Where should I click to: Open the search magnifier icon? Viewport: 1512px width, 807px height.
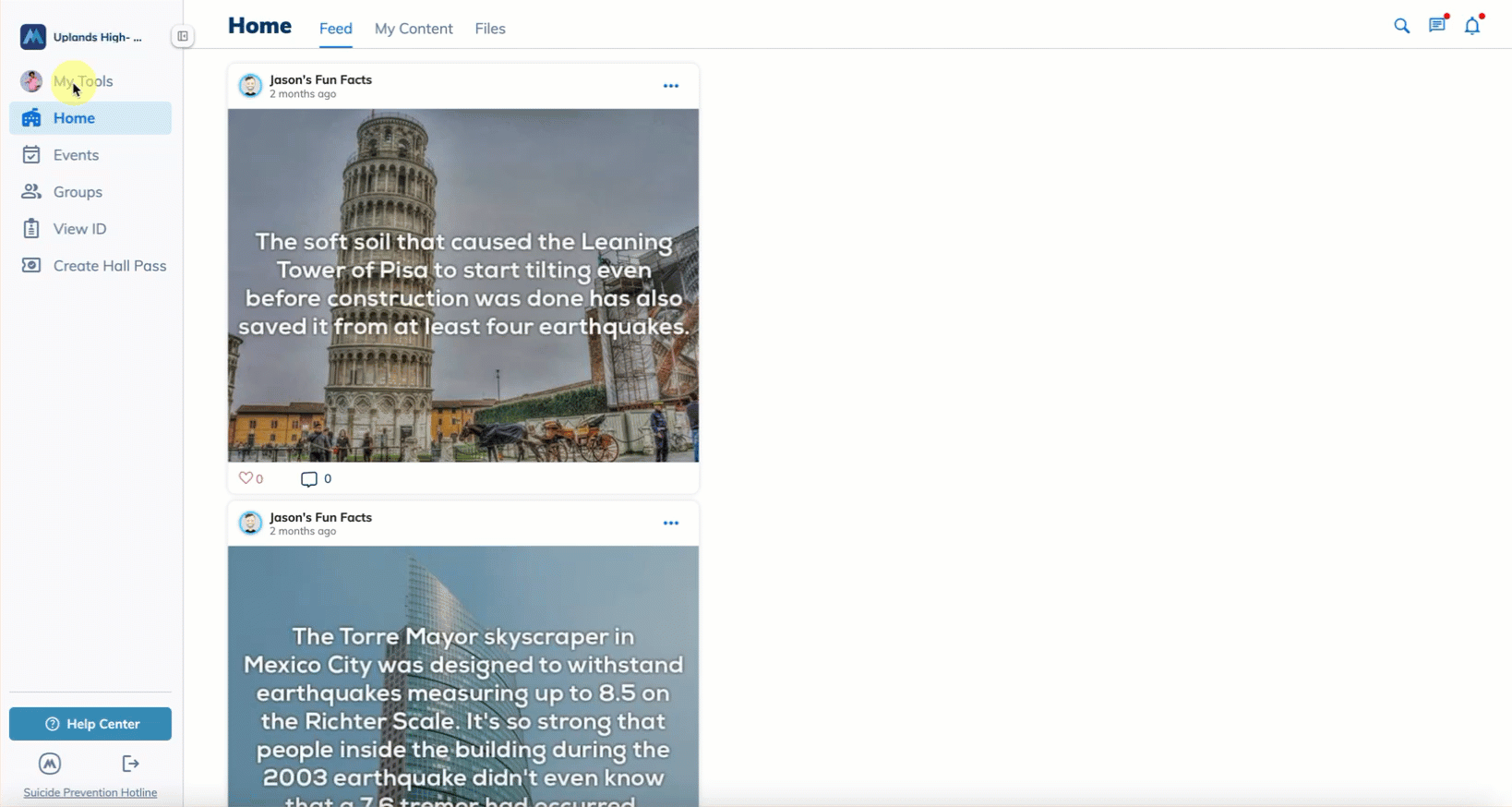coord(1401,26)
